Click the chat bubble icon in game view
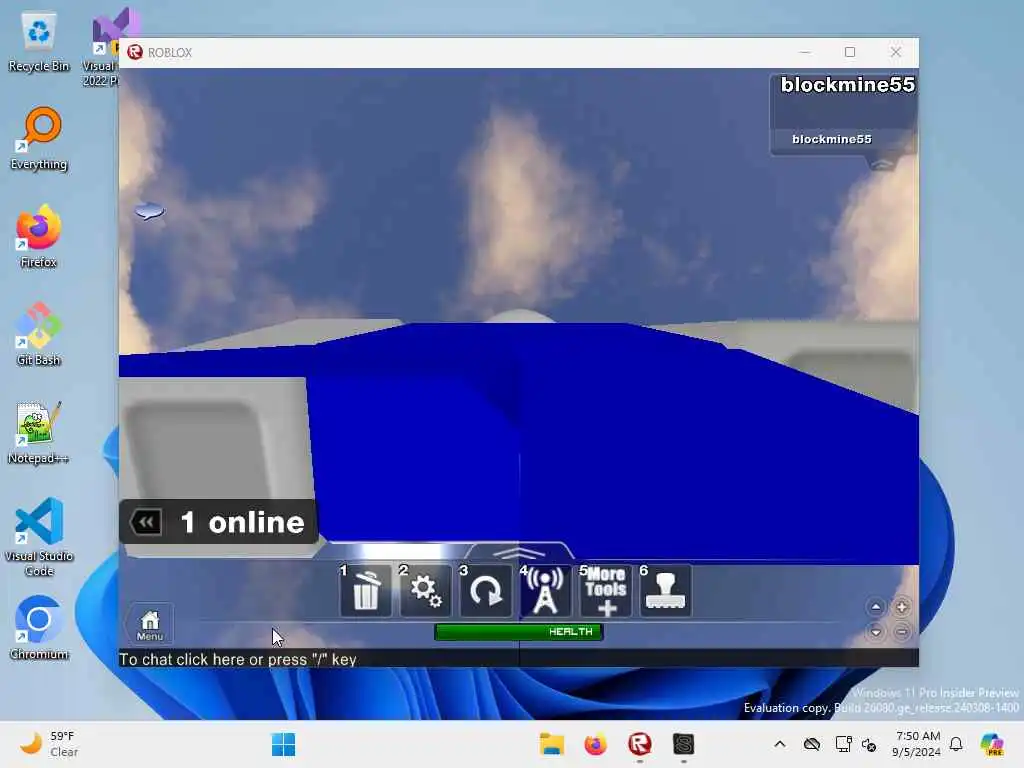The width and height of the screenshot is (1024, 768). click(x=150, y=210)
